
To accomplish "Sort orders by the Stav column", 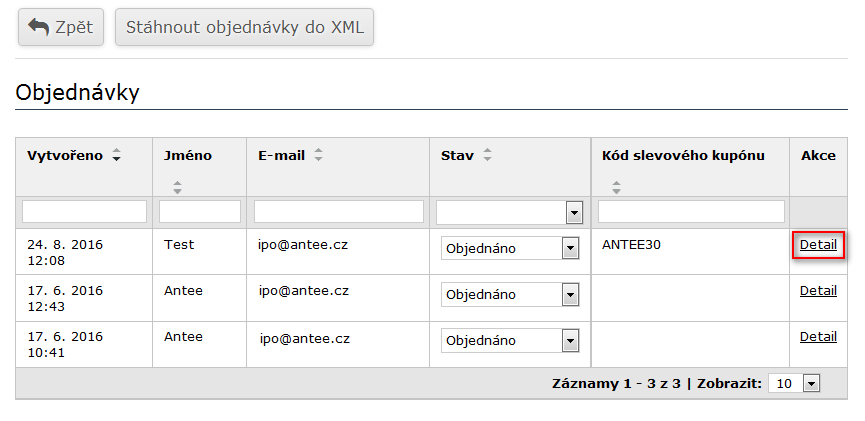I will (x=488, y=155).
